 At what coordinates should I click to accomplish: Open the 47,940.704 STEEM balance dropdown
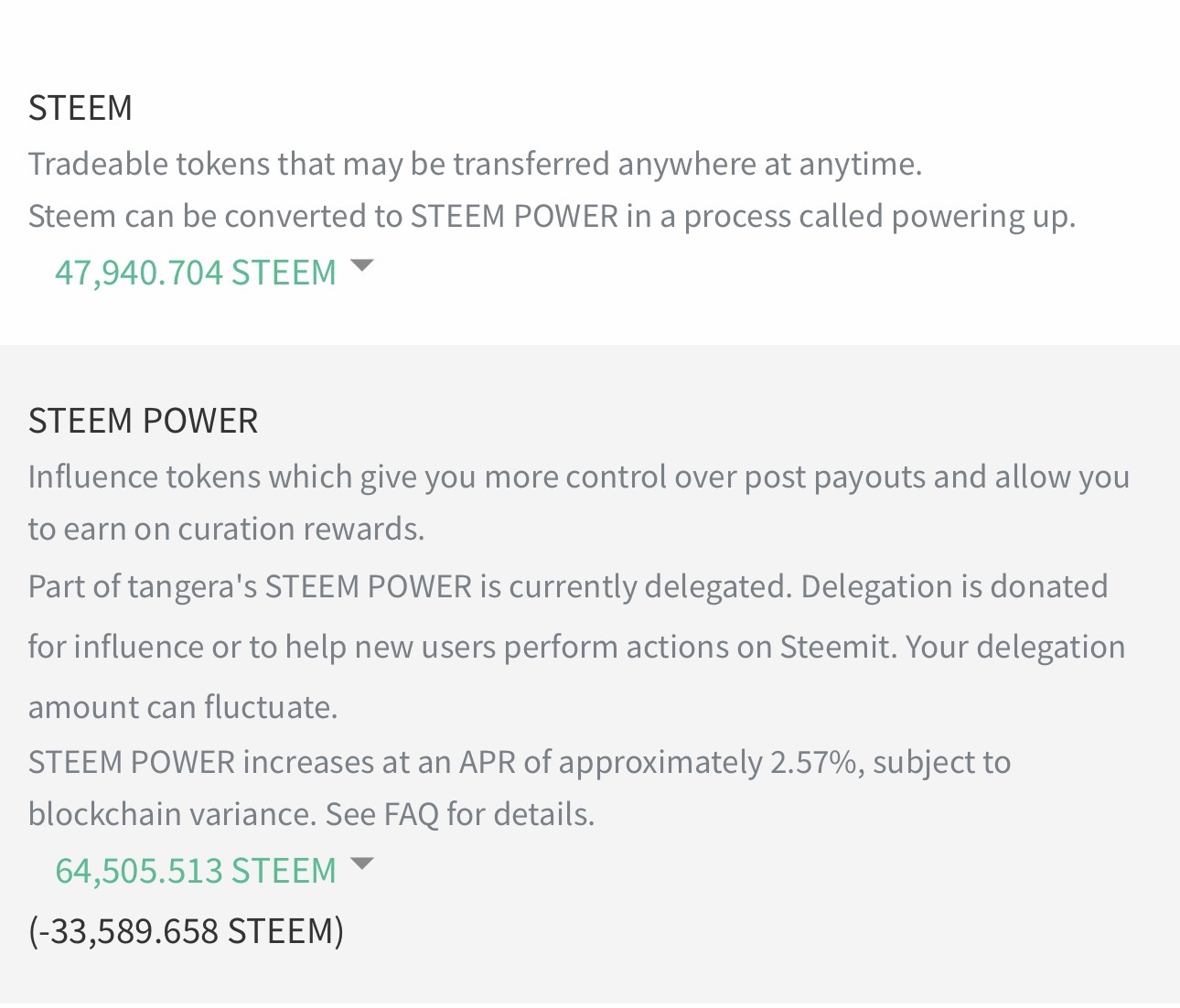tap(196, 273)
